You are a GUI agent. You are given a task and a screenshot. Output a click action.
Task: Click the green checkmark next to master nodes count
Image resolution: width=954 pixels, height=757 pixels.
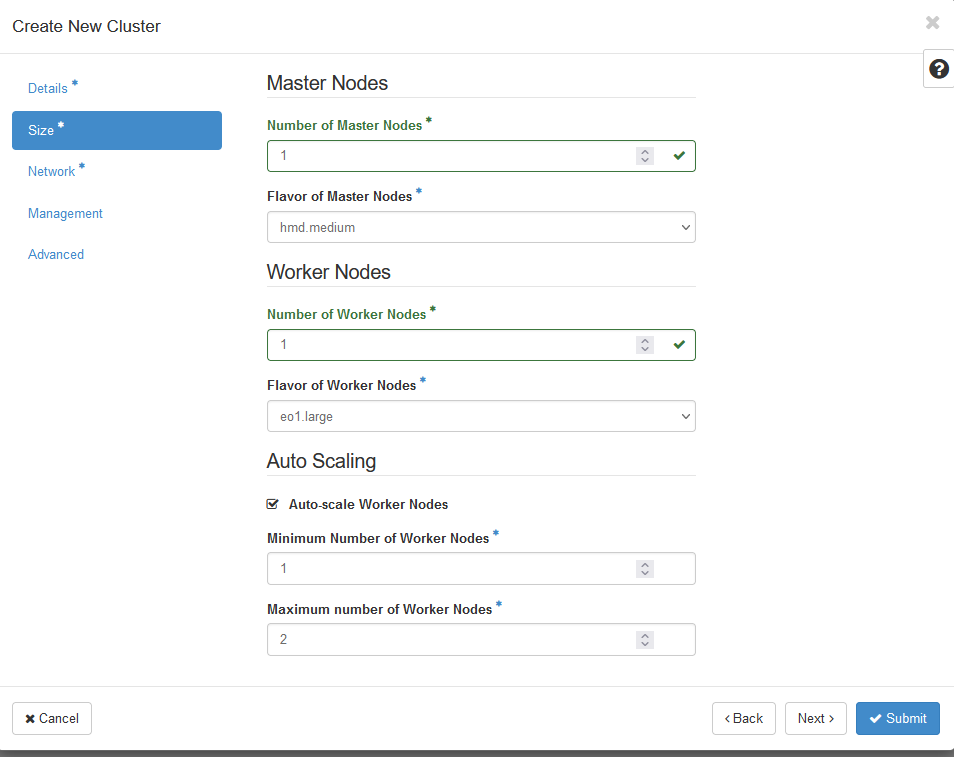tap(679, 156)
